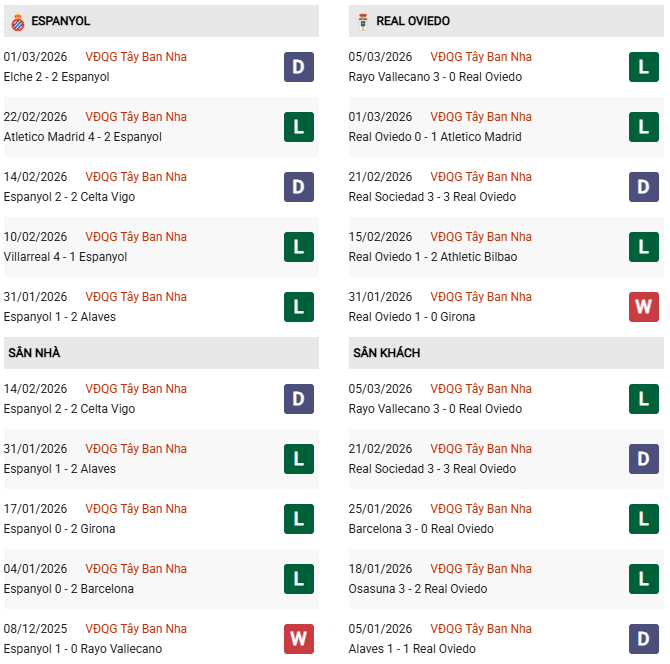Image resolution: width=670 pixels, height=664 pixels.
Task: Select the Sân Khách section header
Action: [x=386, y=353]
